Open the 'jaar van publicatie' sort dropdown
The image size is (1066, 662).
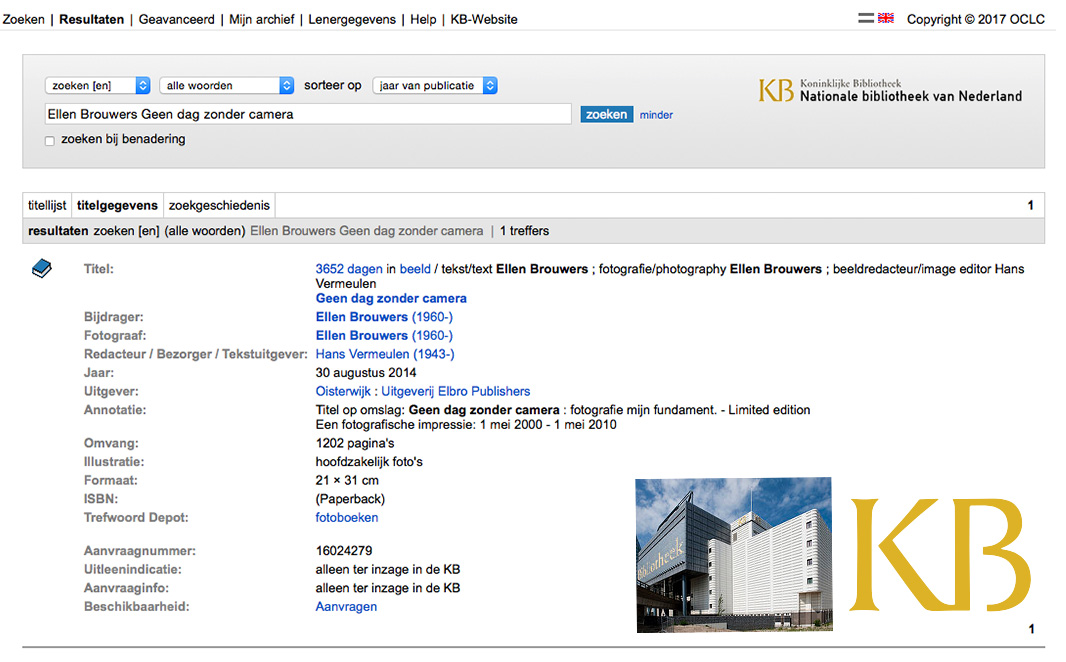click(434, 86)
